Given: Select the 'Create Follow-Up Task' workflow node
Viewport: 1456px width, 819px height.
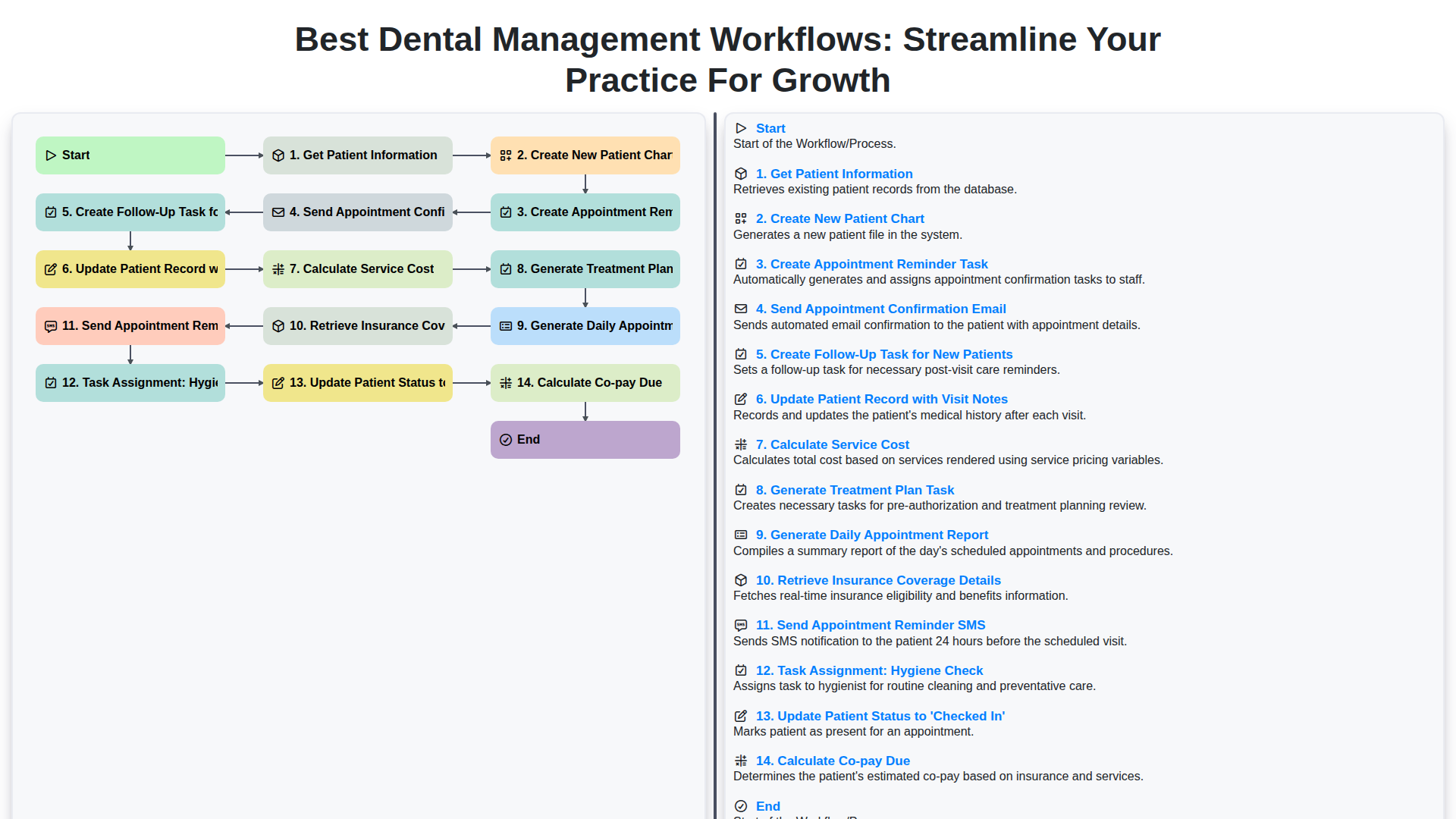Looking at the screenshot, I should (130, 212).
